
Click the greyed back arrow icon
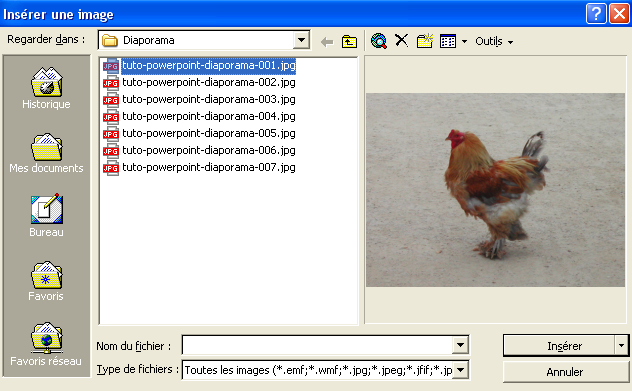327,42
